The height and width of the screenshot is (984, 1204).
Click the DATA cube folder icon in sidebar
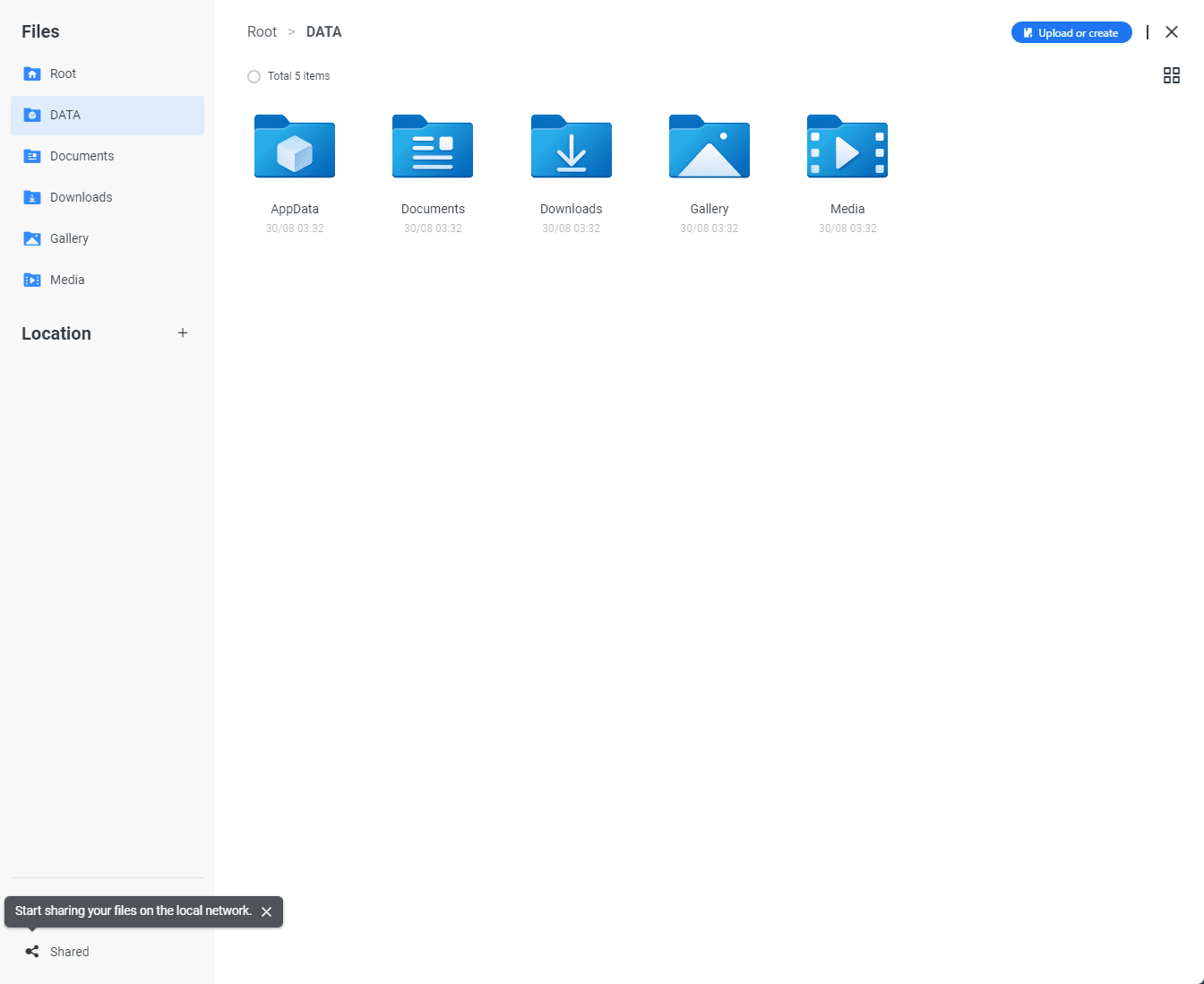[32, 115]
